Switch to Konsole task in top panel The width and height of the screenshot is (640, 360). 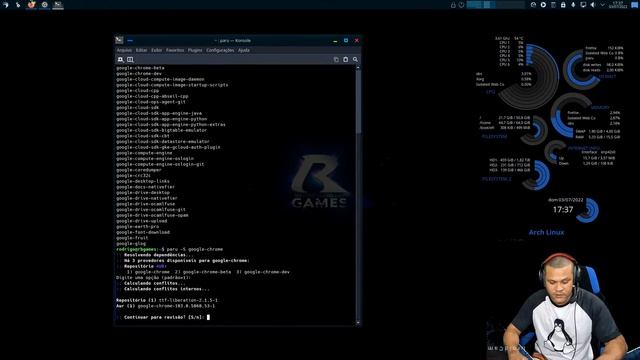58,5
